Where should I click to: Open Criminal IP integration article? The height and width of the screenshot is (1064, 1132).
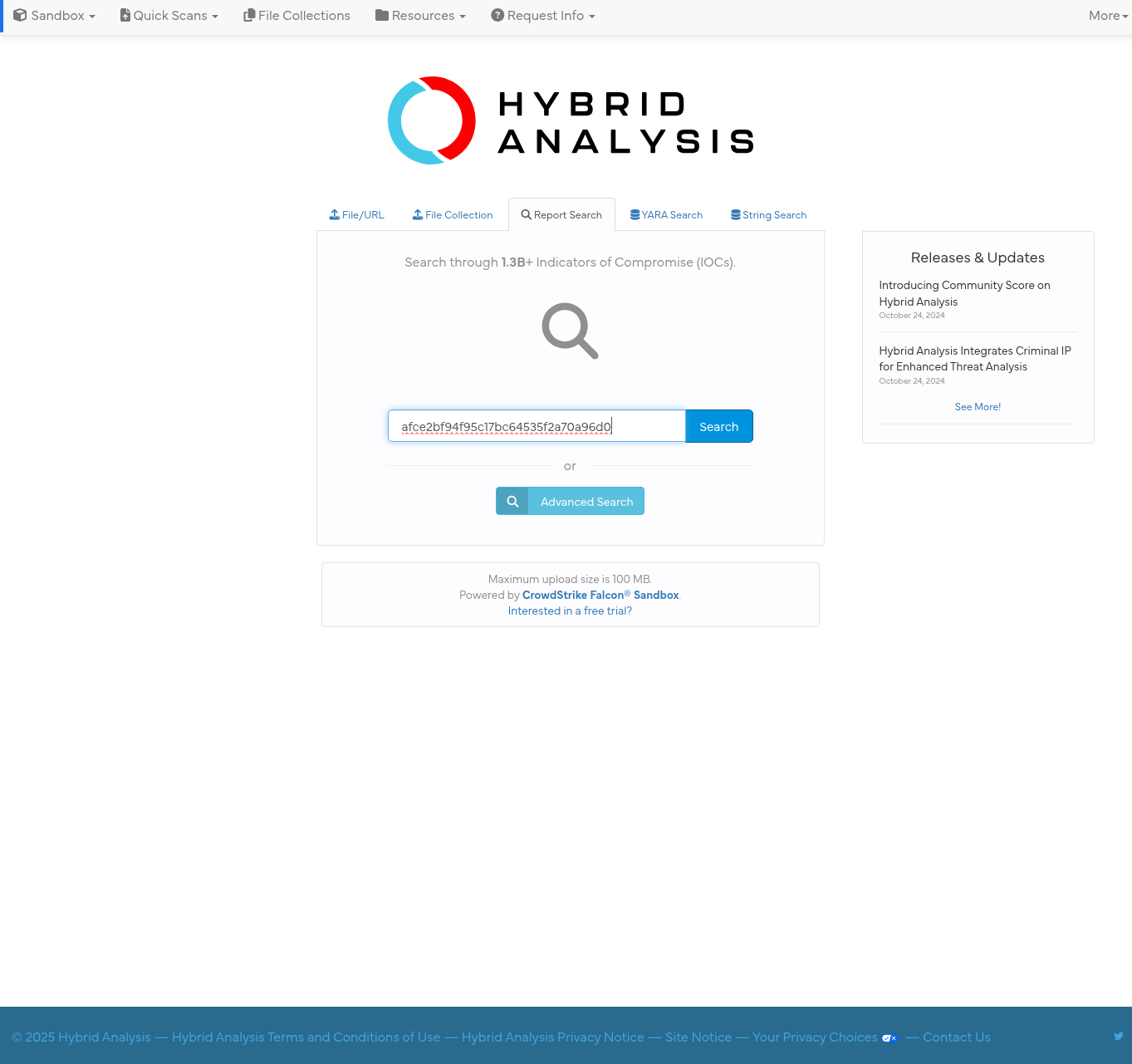[975, 359]
